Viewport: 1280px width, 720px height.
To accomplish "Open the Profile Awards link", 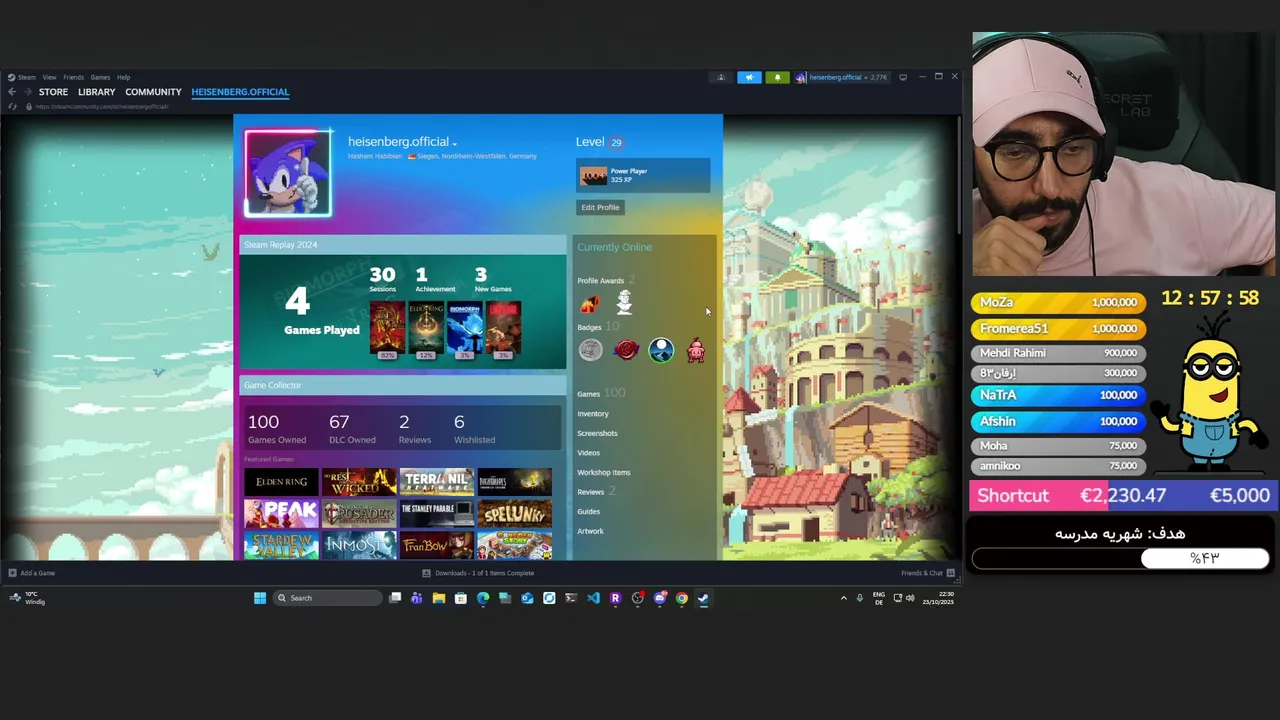I will [x=600, y=281].
